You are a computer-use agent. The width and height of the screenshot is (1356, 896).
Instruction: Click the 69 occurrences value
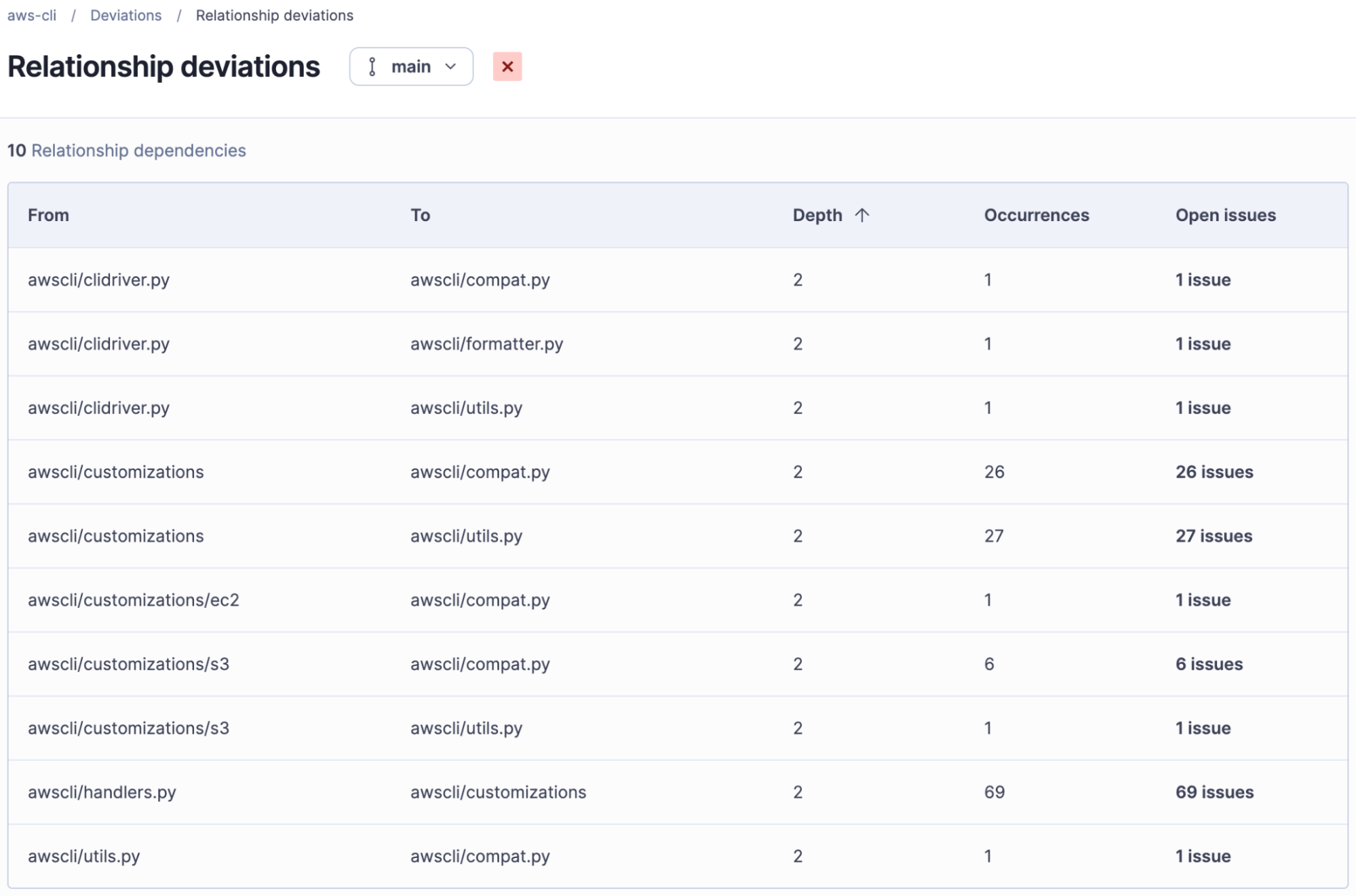994,792
